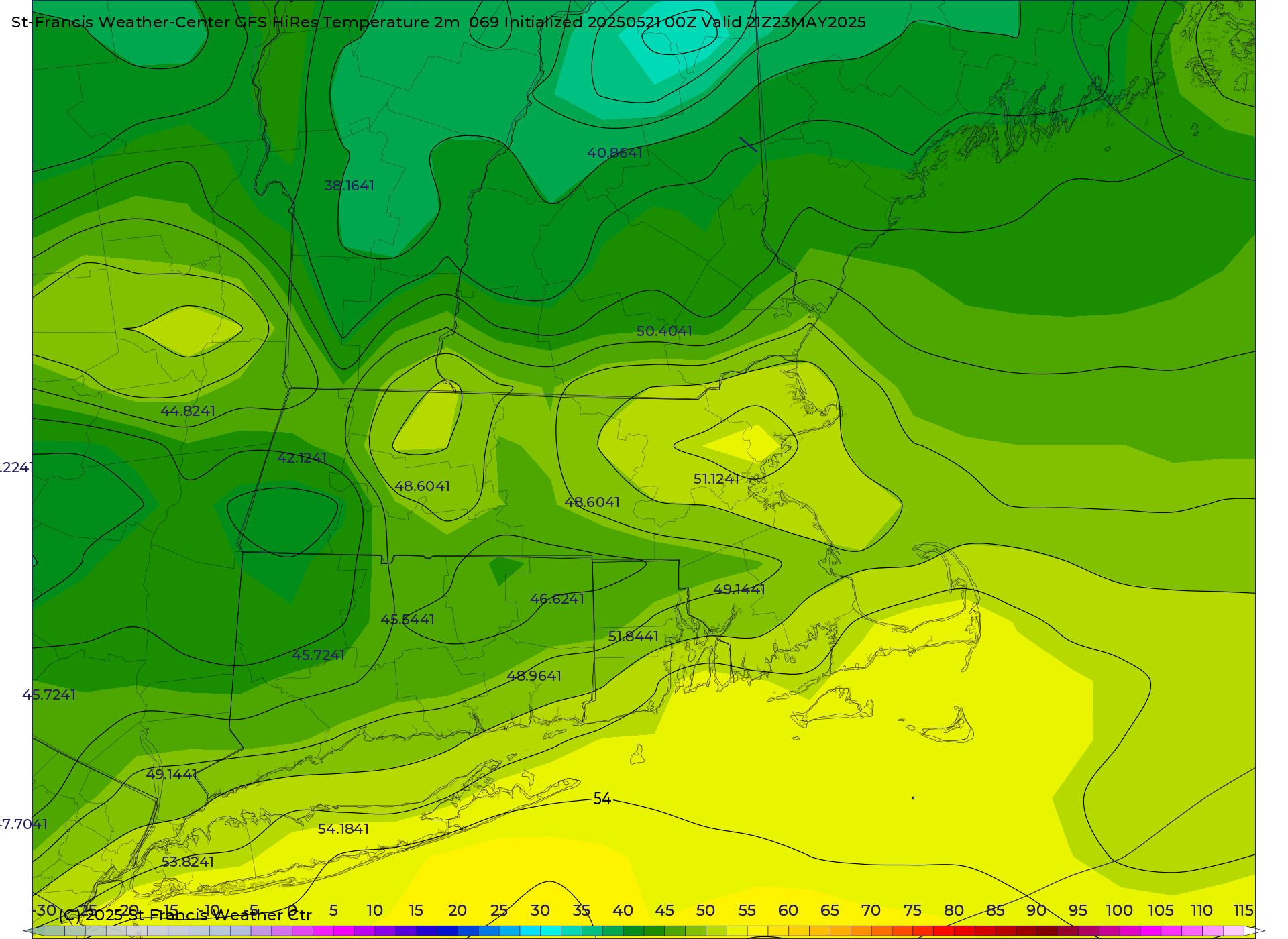Select the color scale label 40
1288x939 pixels.
pyautogui.click(x=623, y=910)
